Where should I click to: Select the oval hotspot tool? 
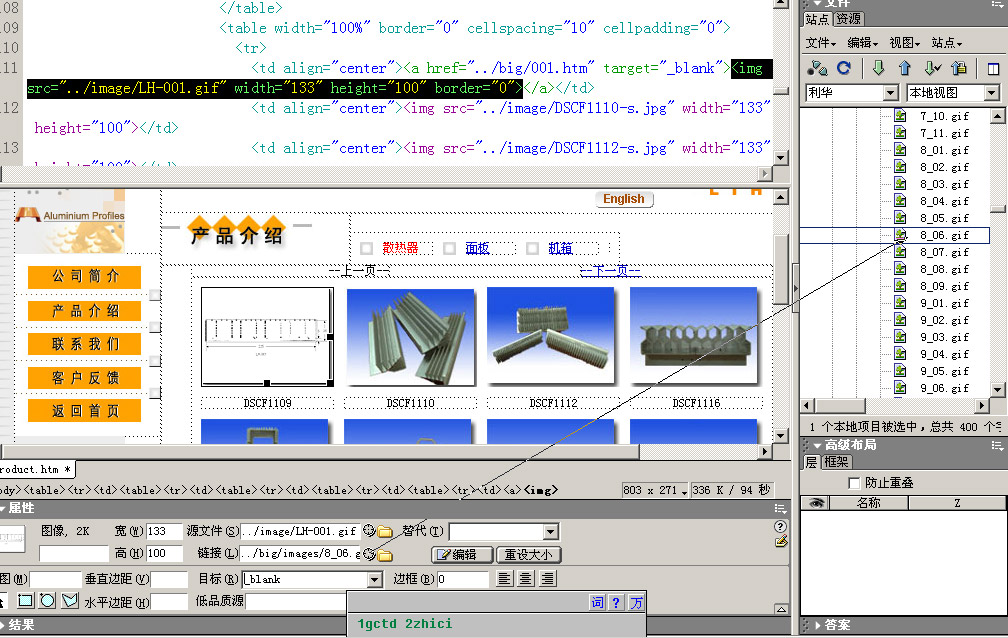pyautogui.click(x=48, y=601)
